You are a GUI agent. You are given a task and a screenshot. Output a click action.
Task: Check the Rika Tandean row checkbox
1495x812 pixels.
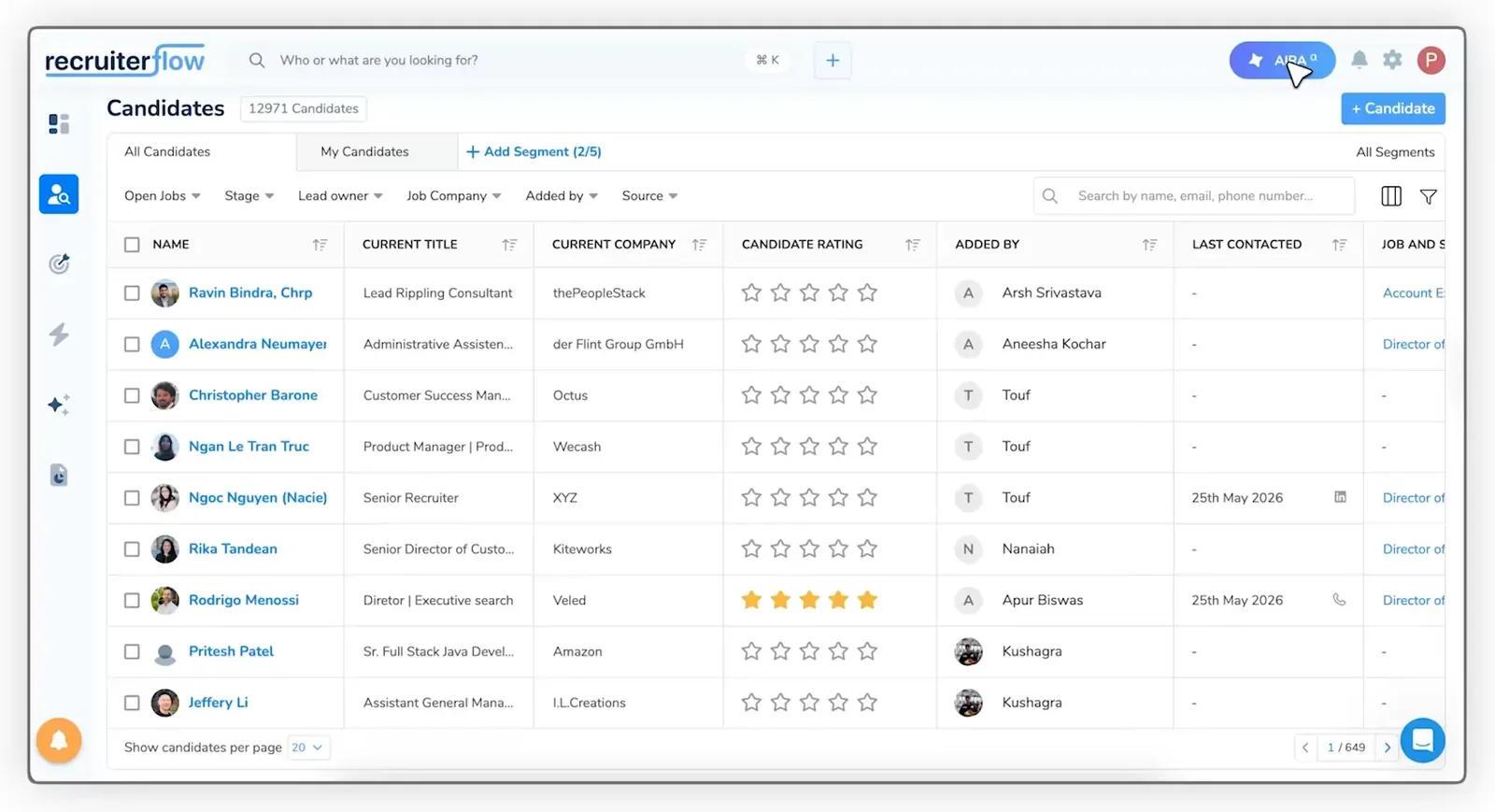132,549
